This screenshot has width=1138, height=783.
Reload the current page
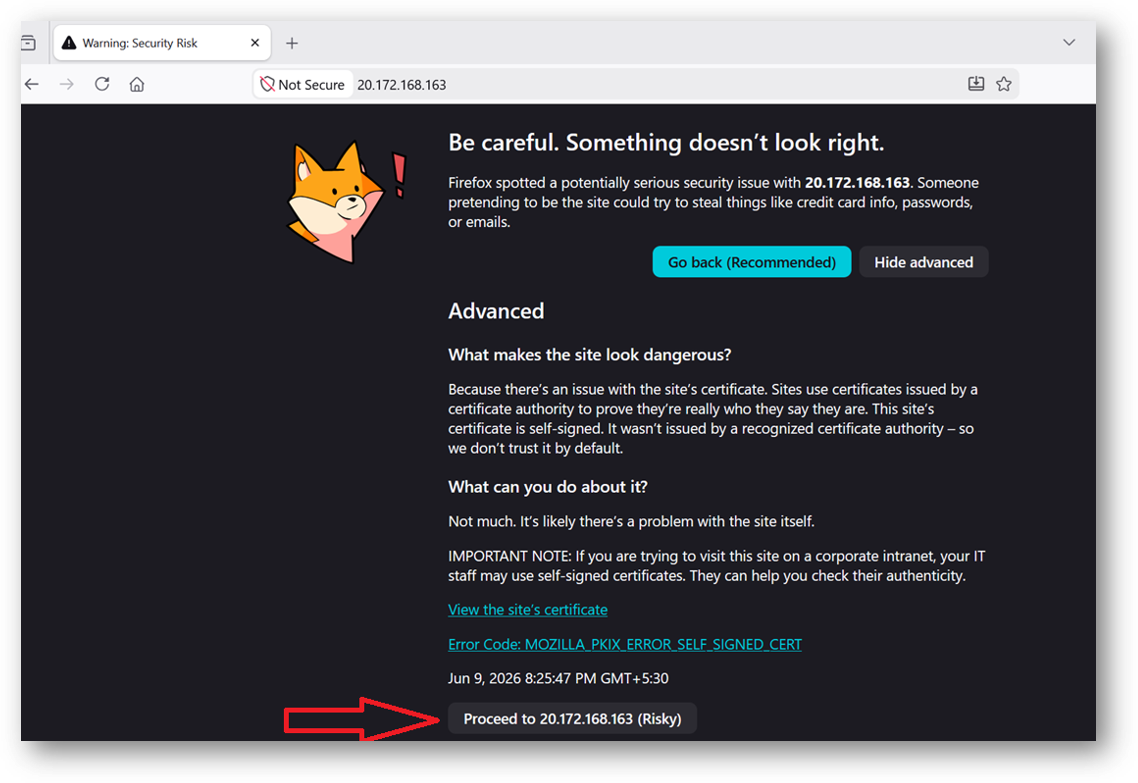(102, 84)
